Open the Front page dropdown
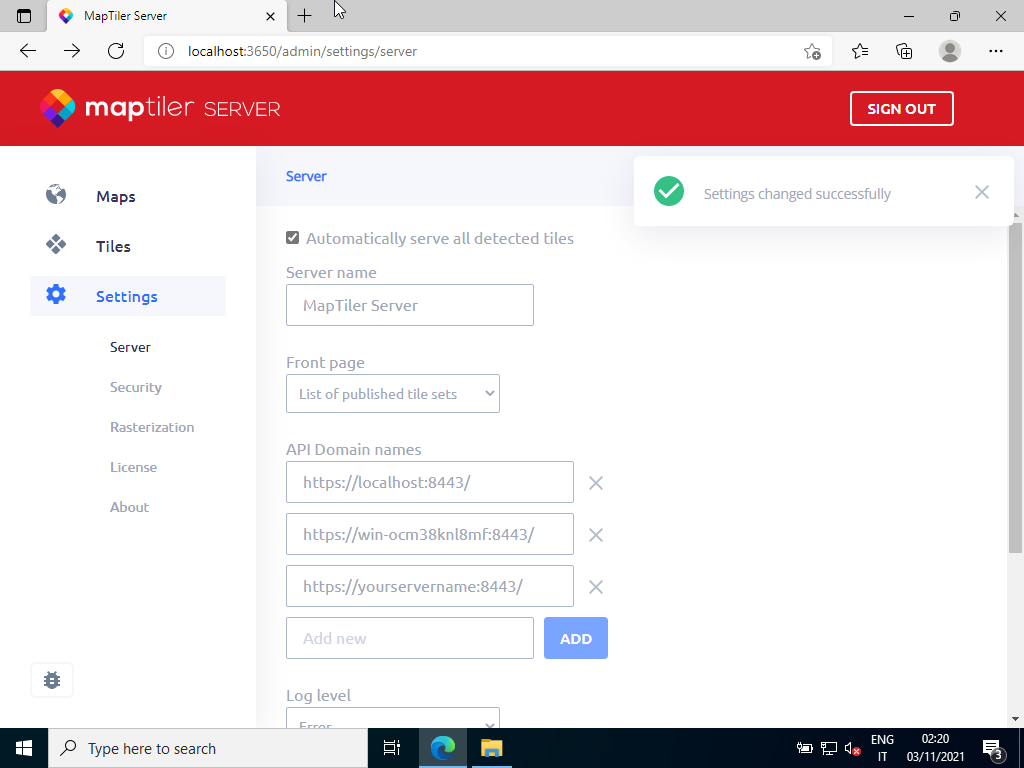 coord(392,393)
